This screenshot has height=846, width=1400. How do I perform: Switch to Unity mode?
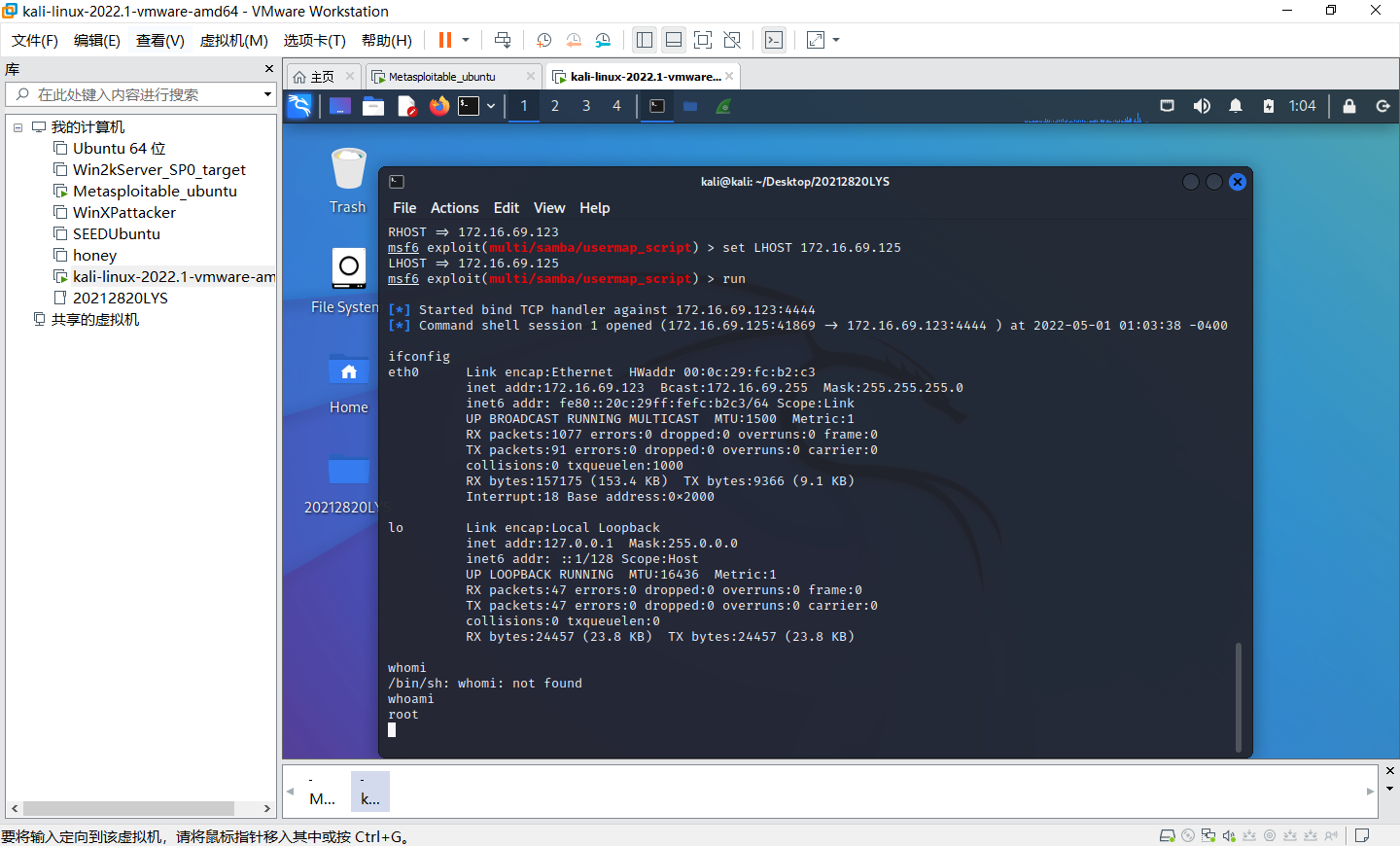point(732,40)
